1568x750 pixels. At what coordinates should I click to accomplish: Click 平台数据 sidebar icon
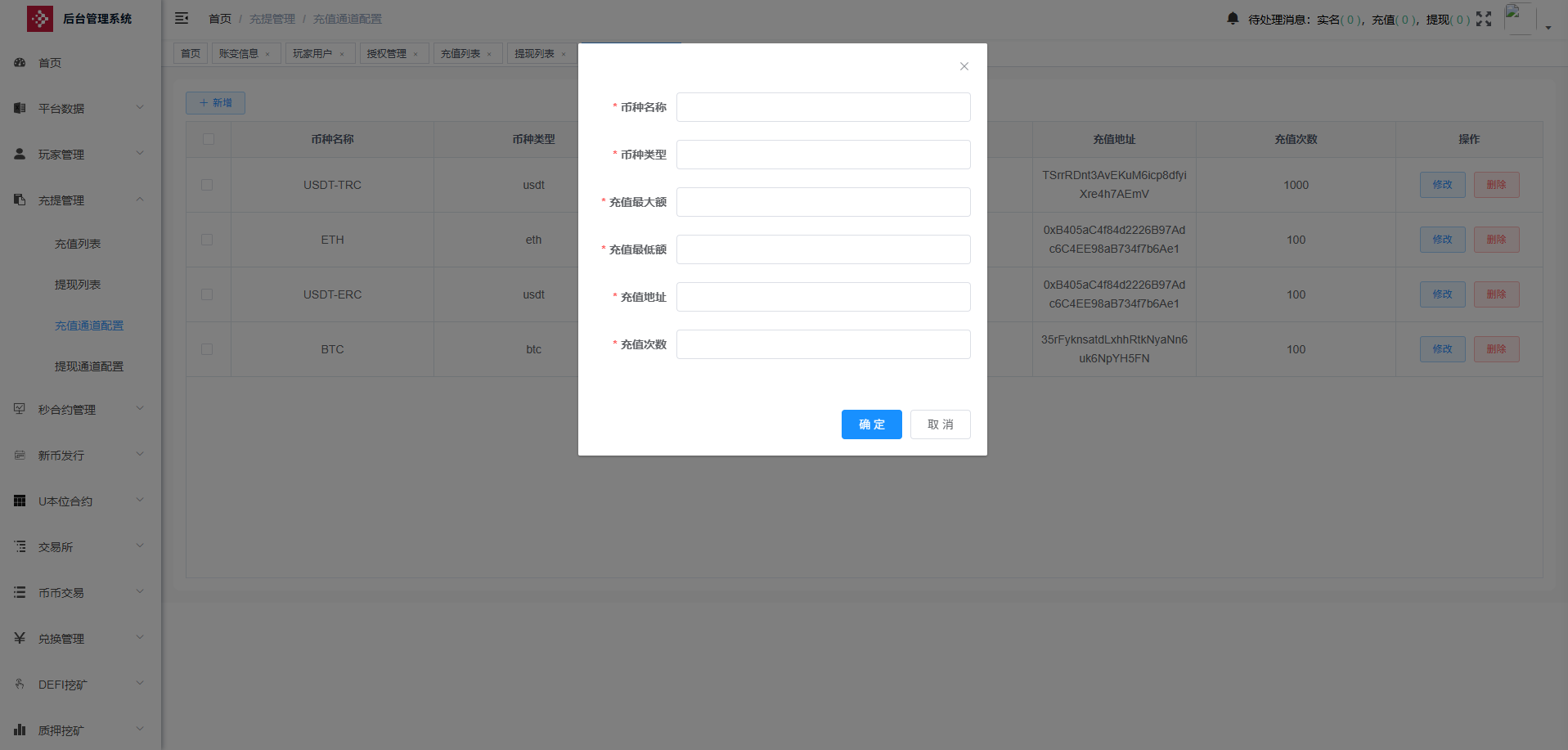coord(20,108)
